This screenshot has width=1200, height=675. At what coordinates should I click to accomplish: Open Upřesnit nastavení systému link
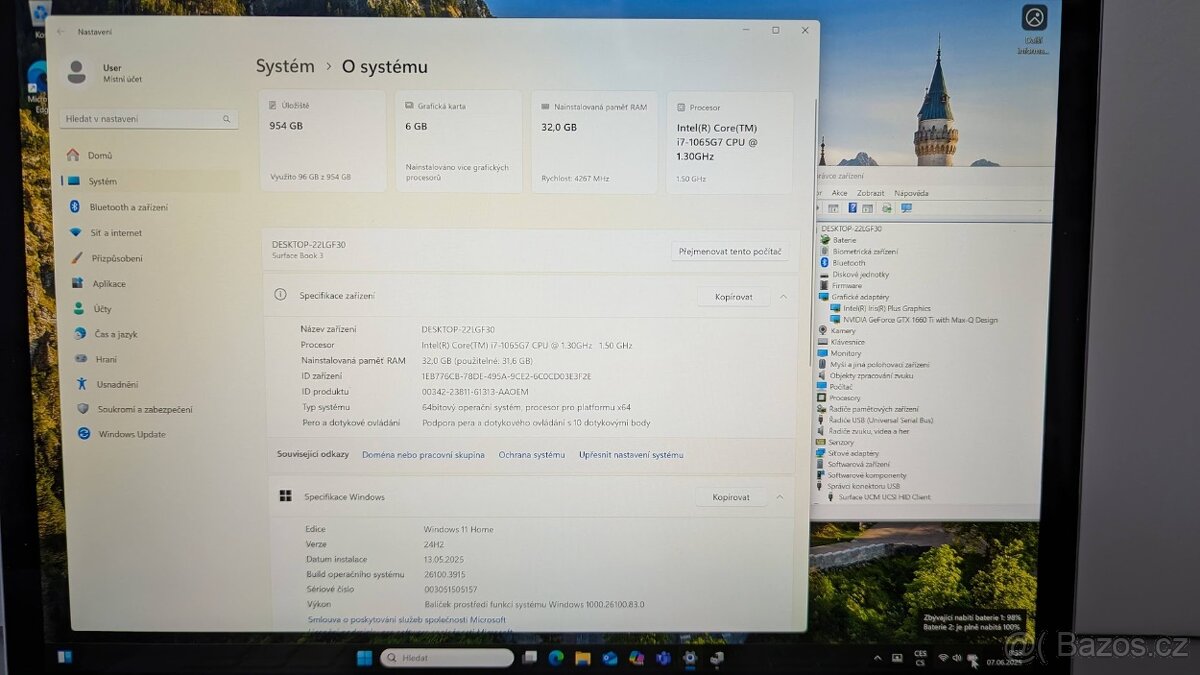(629, 454)
